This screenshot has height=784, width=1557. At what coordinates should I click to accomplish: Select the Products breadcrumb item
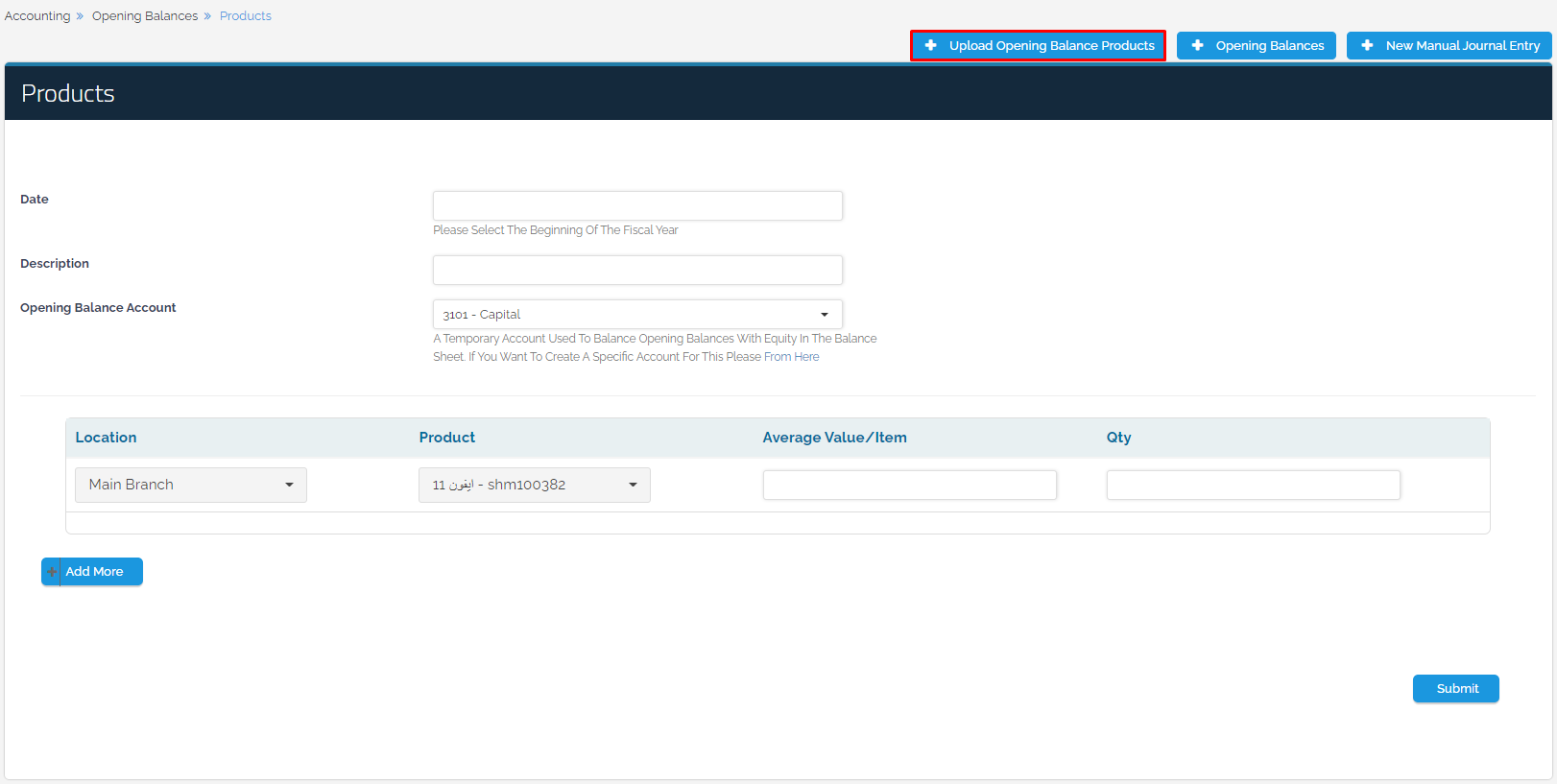coord(246,16)
